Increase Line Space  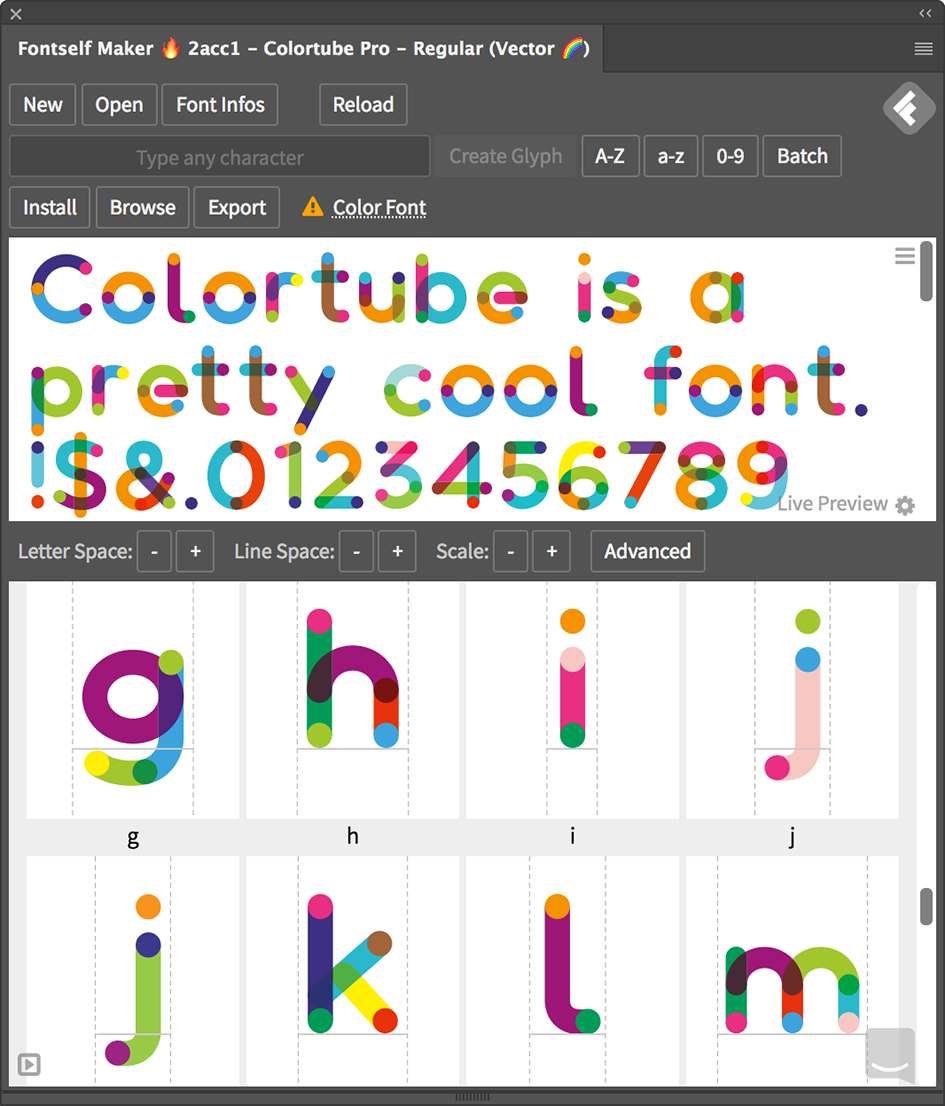tap(398, 551)
